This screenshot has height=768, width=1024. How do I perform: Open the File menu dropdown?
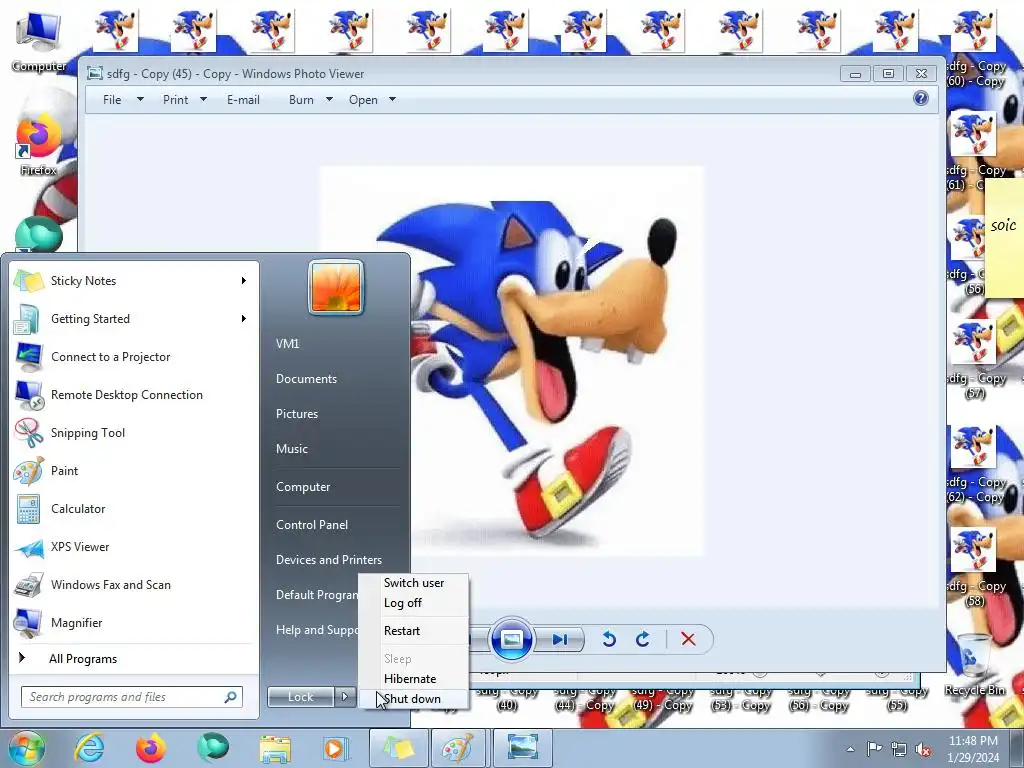click(123, 100)
